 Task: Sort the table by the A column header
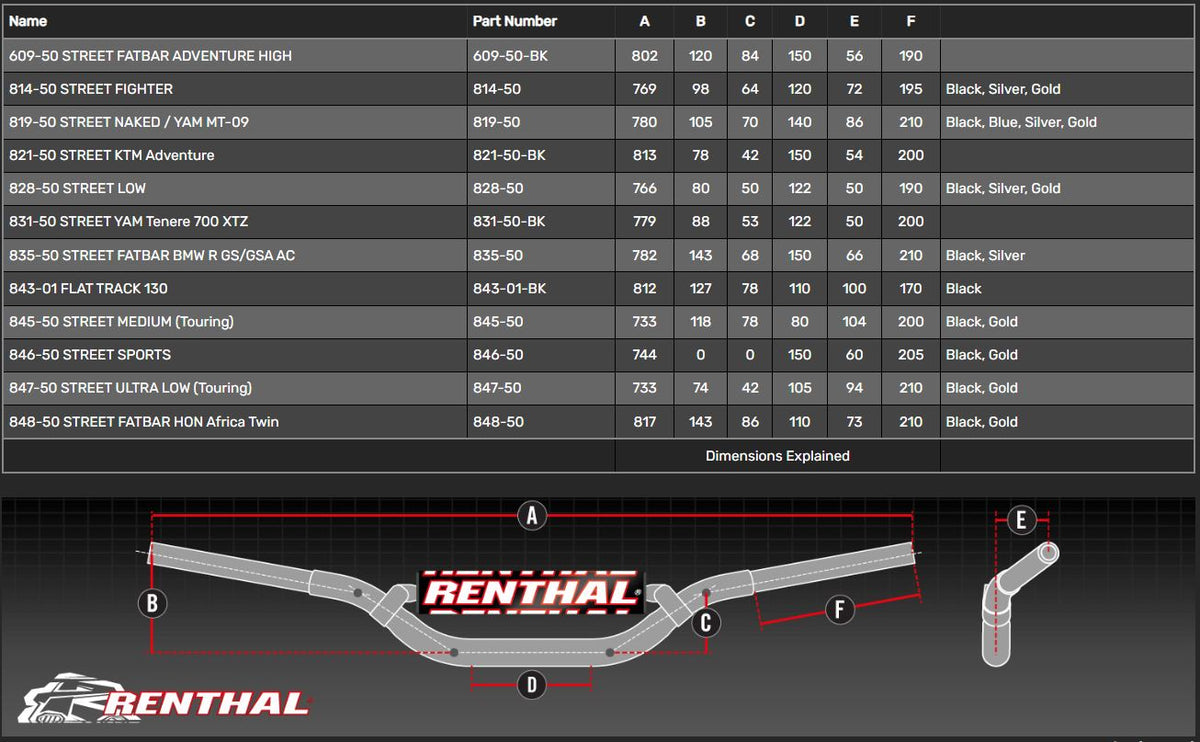click(644, 21)
